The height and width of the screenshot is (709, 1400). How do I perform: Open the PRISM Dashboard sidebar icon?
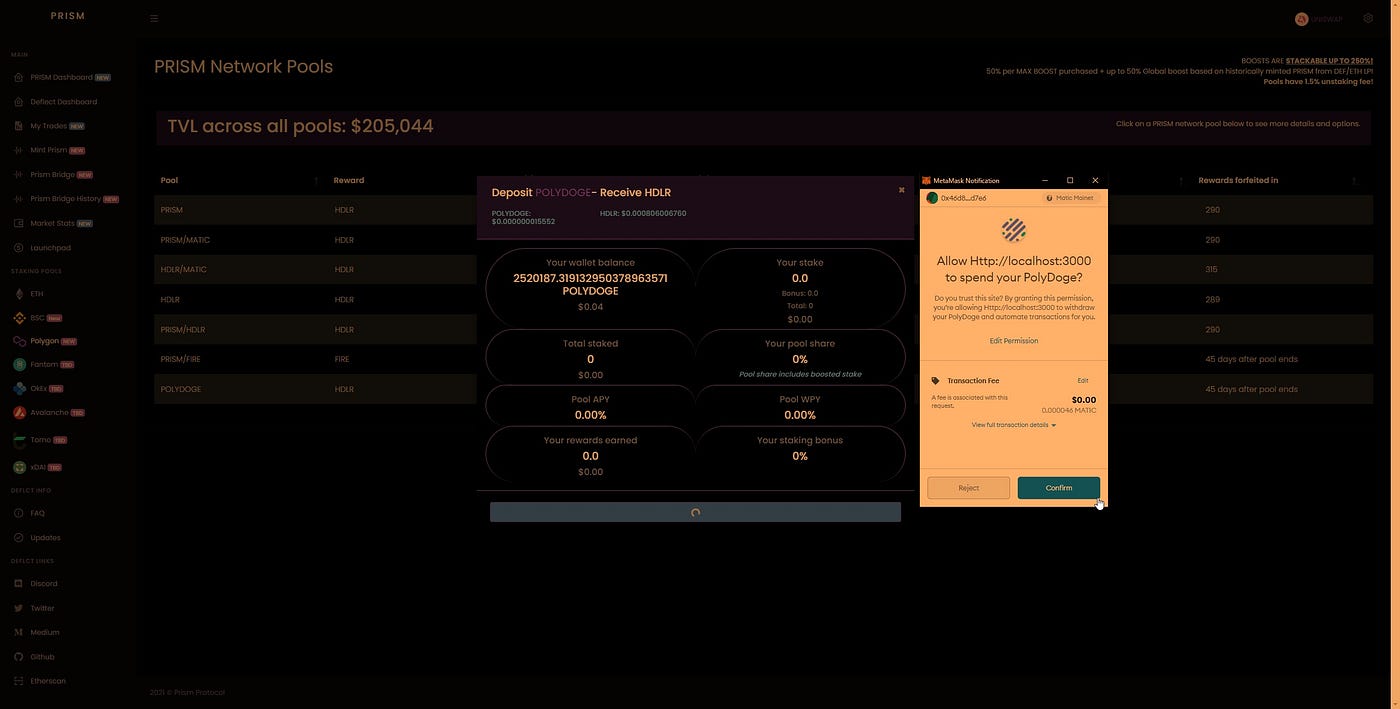pyautogui.click(x=19, y=77)
